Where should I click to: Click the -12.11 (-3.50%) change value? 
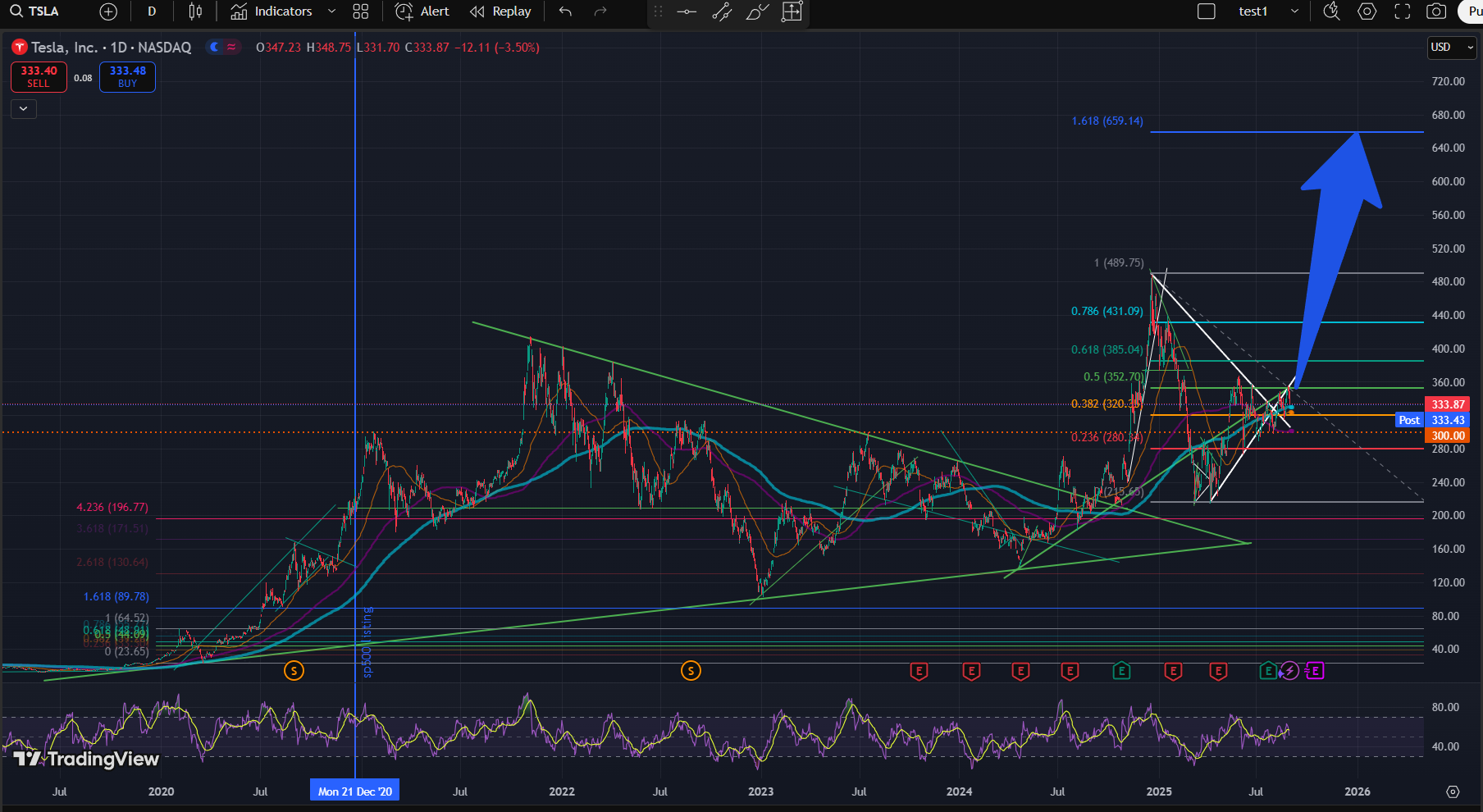[x=497, y=48]
